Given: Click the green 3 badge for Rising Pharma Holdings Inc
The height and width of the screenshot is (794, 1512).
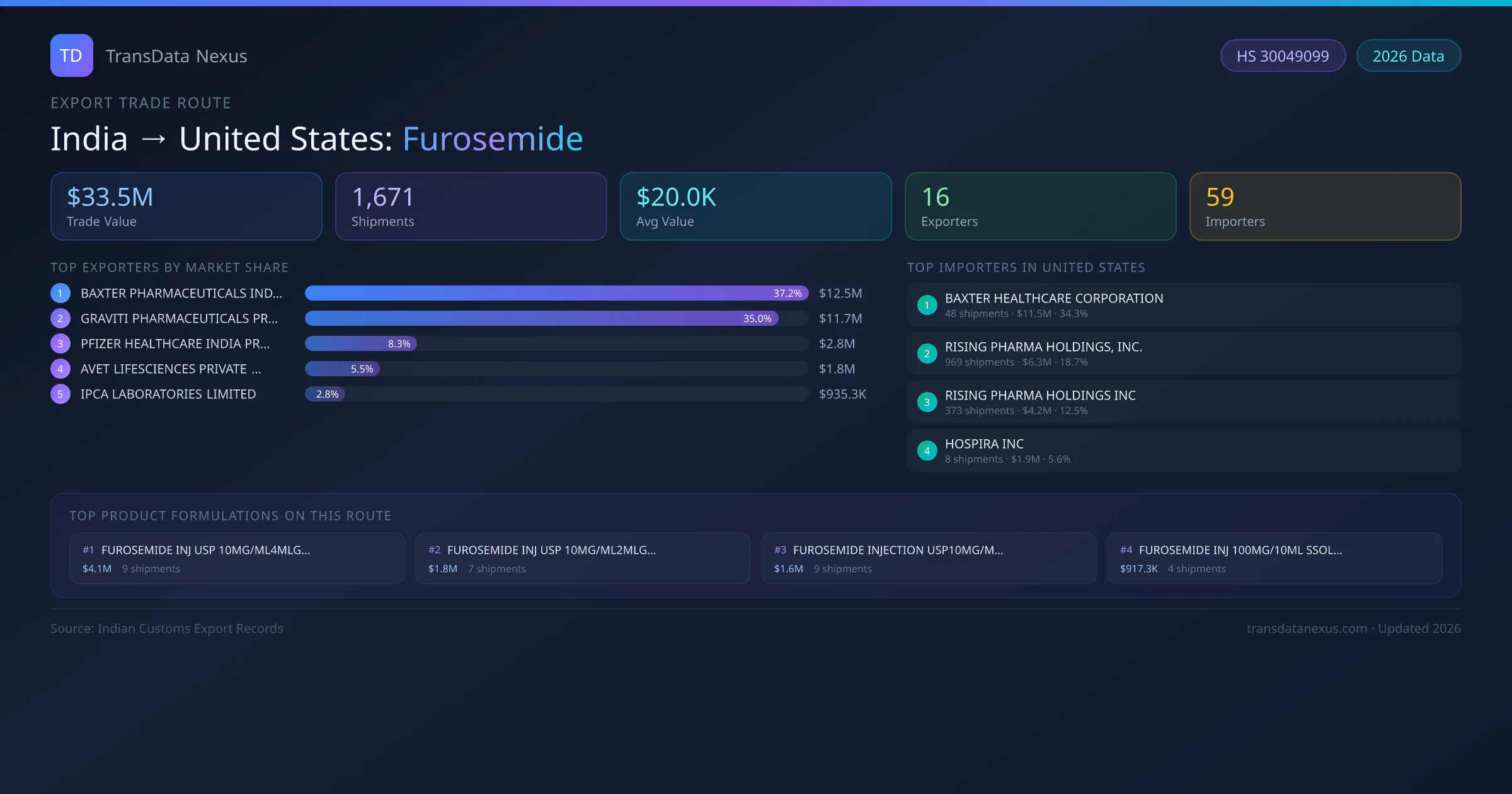Looking at the screenshot, I should pos(927,402).
